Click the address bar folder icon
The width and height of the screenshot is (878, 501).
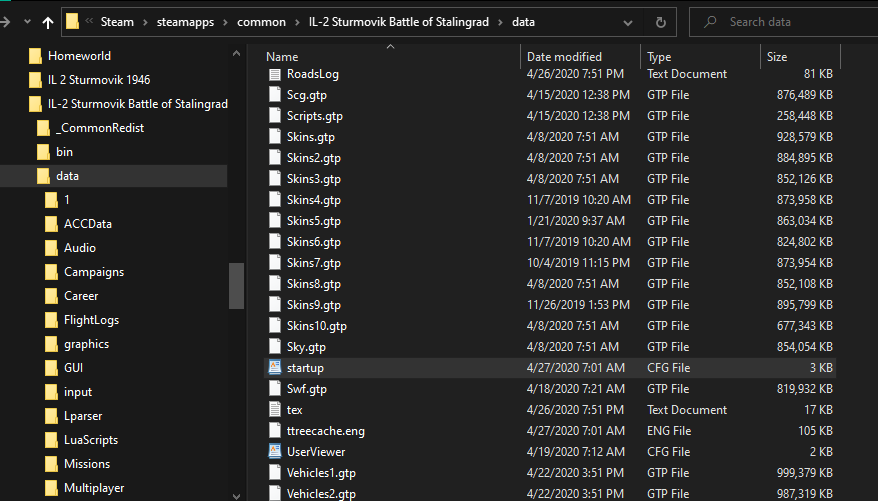pyautogui.click(x=72, y=22)
